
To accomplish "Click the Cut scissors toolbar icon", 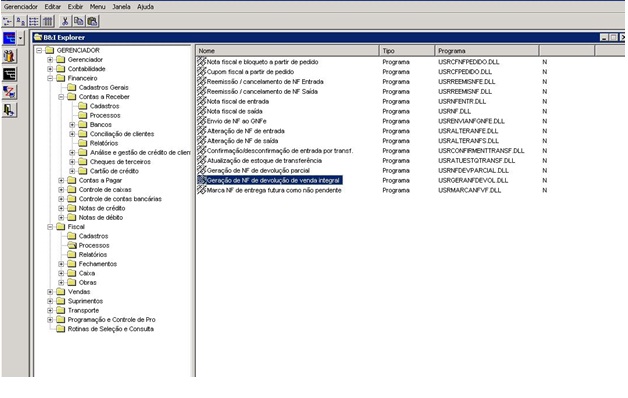I will coord(65,21).
